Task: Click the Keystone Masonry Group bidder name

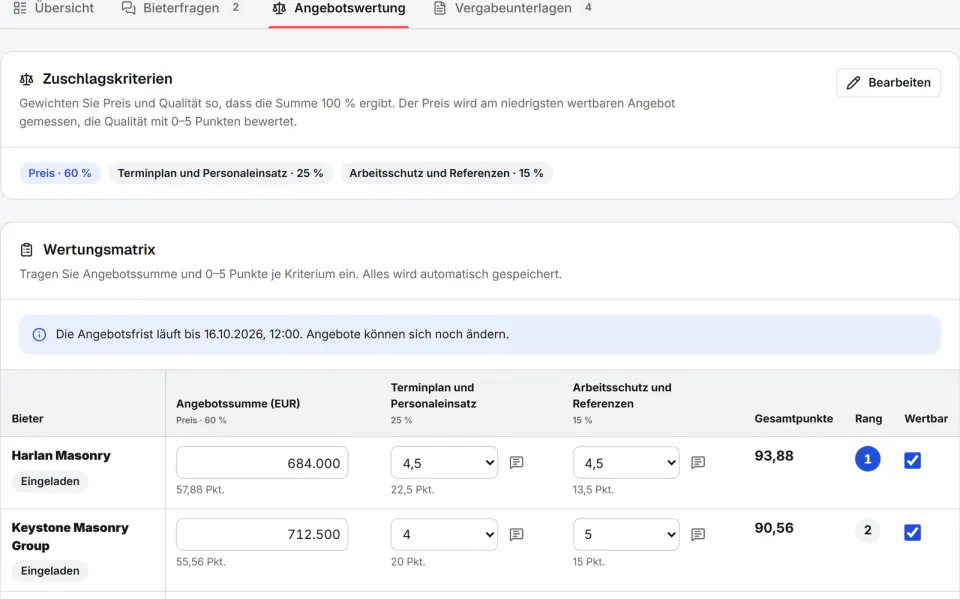Action: 70,537
